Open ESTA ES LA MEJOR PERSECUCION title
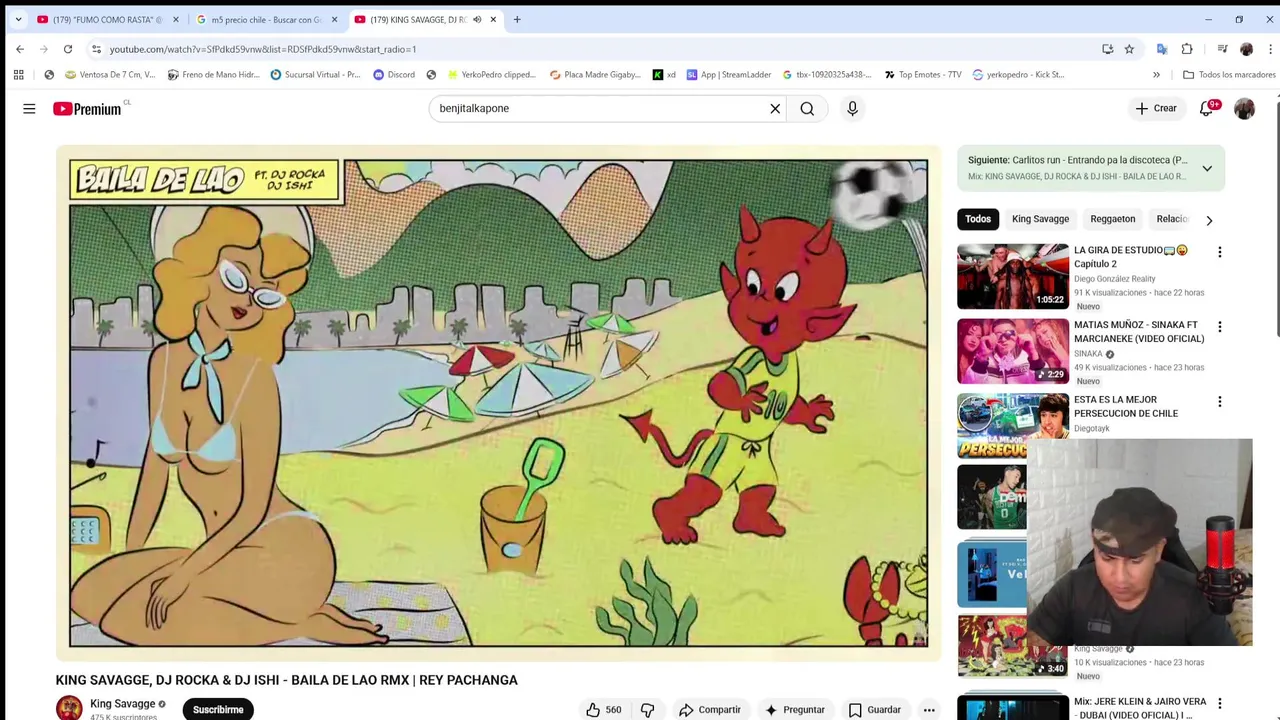 pyautogui.click(x=1125, y=406)
